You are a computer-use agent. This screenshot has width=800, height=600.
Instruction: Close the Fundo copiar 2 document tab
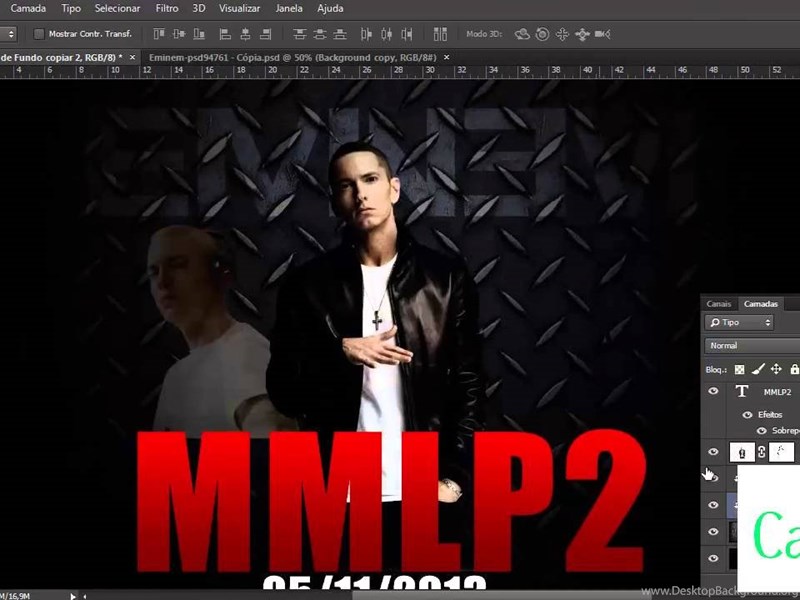click(133, 58)
